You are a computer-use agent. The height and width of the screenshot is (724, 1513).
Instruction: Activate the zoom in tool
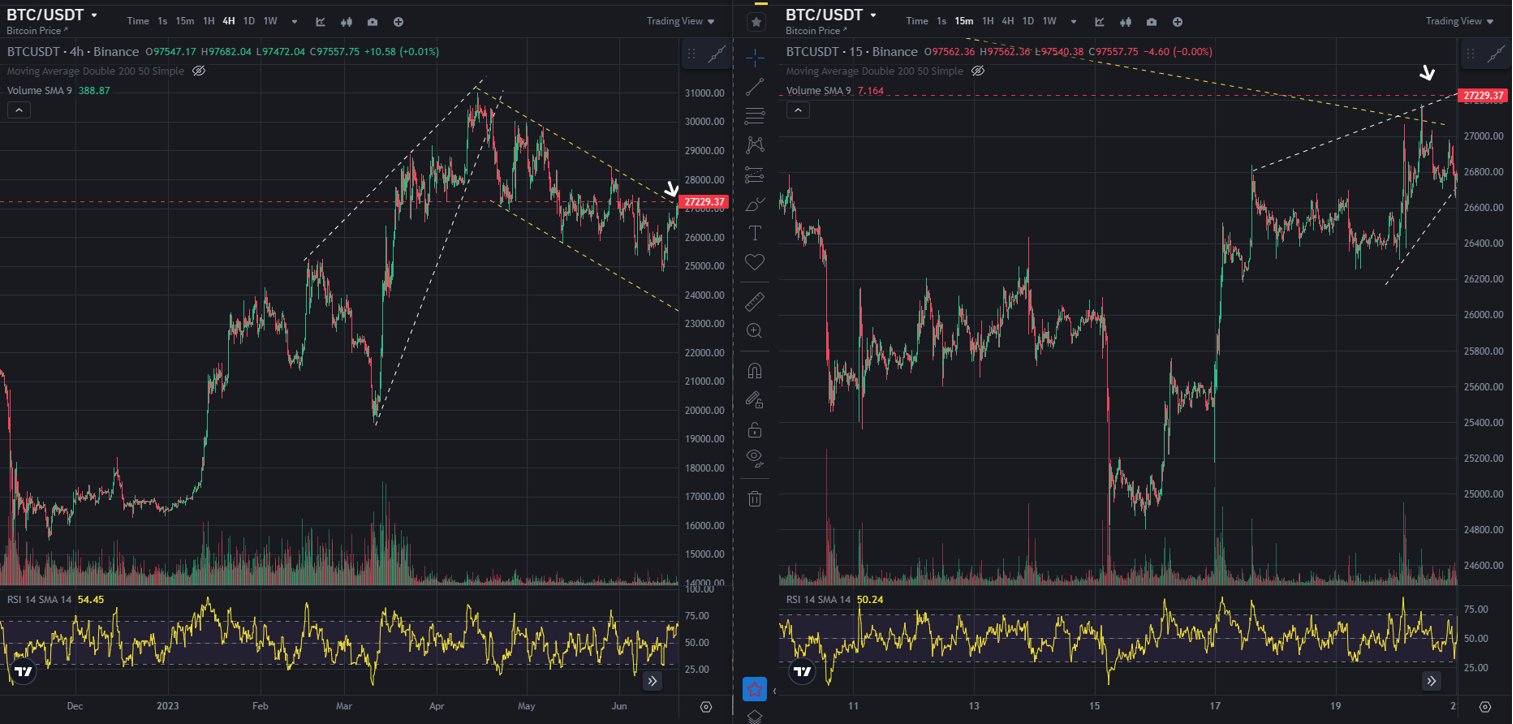pyautogui.click(x=755, y=331)
